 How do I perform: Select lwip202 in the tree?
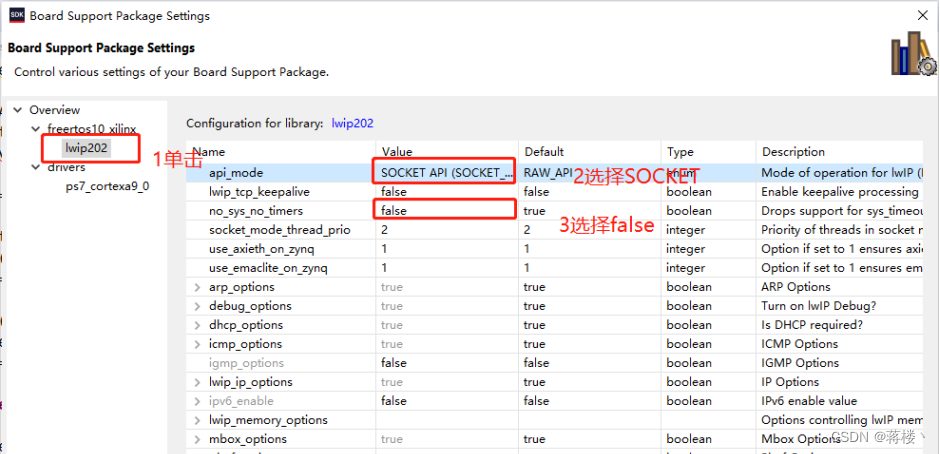[86, 148]
